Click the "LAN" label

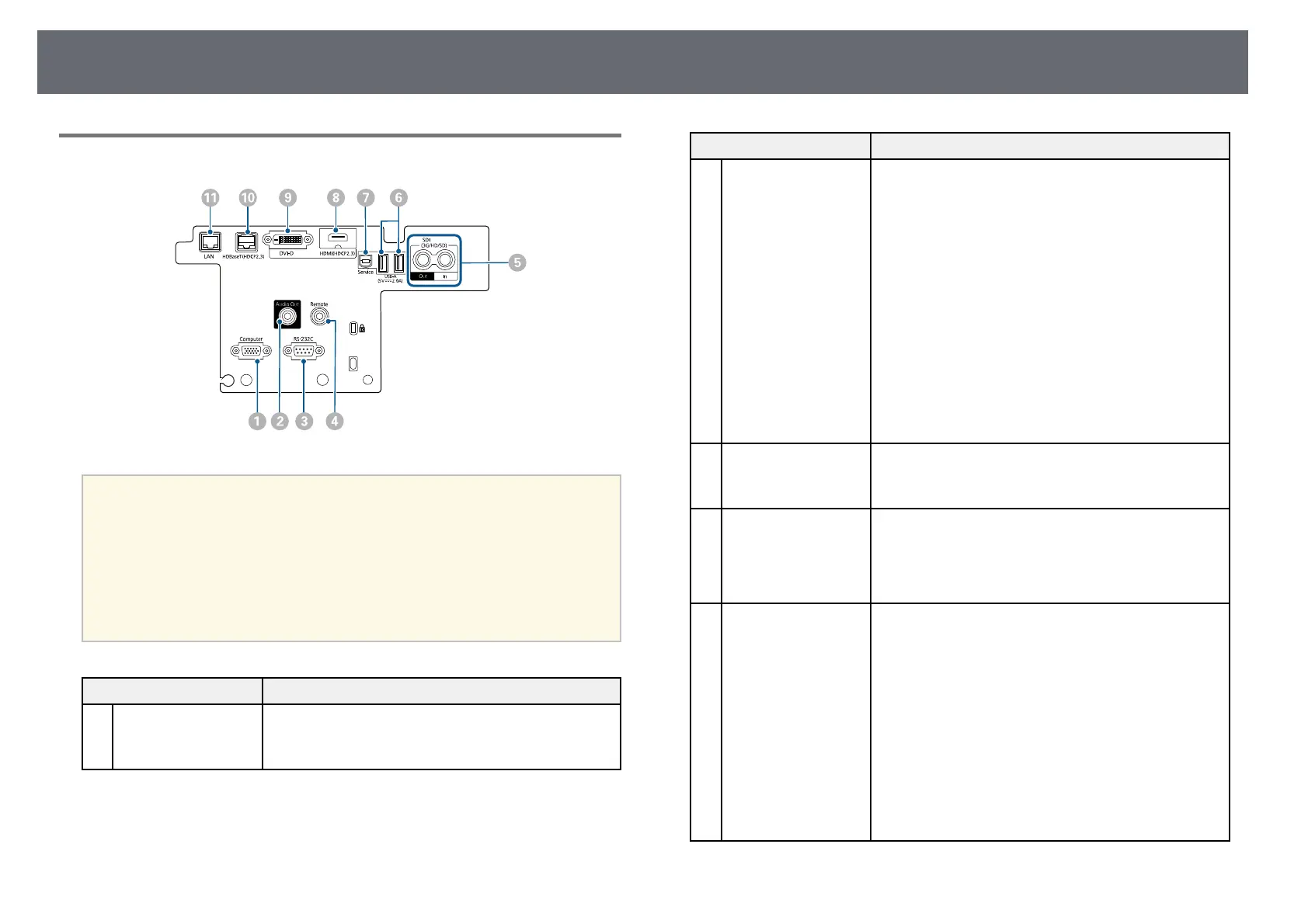pyautogui.click(x=209, y=256)
